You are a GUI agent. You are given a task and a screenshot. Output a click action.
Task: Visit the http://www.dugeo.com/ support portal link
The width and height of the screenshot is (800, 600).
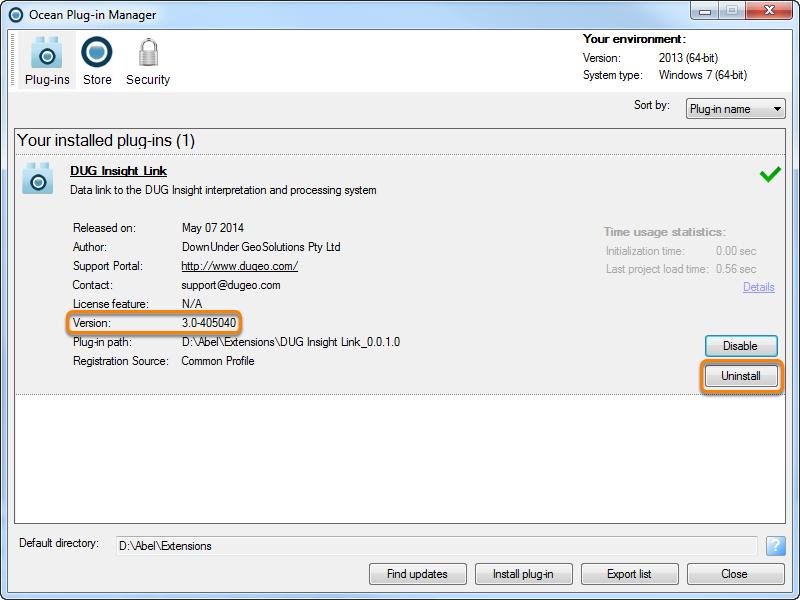pos(239,266)
